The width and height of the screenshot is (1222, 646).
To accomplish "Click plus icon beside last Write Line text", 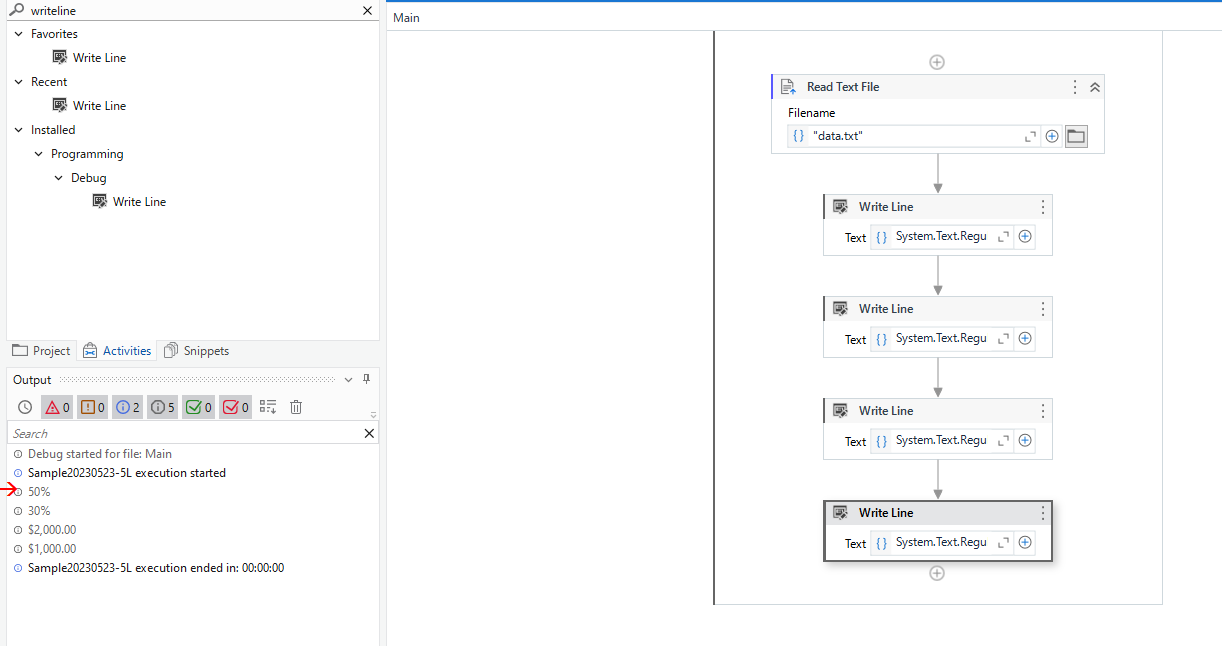I will click(x=1024, y=542).
